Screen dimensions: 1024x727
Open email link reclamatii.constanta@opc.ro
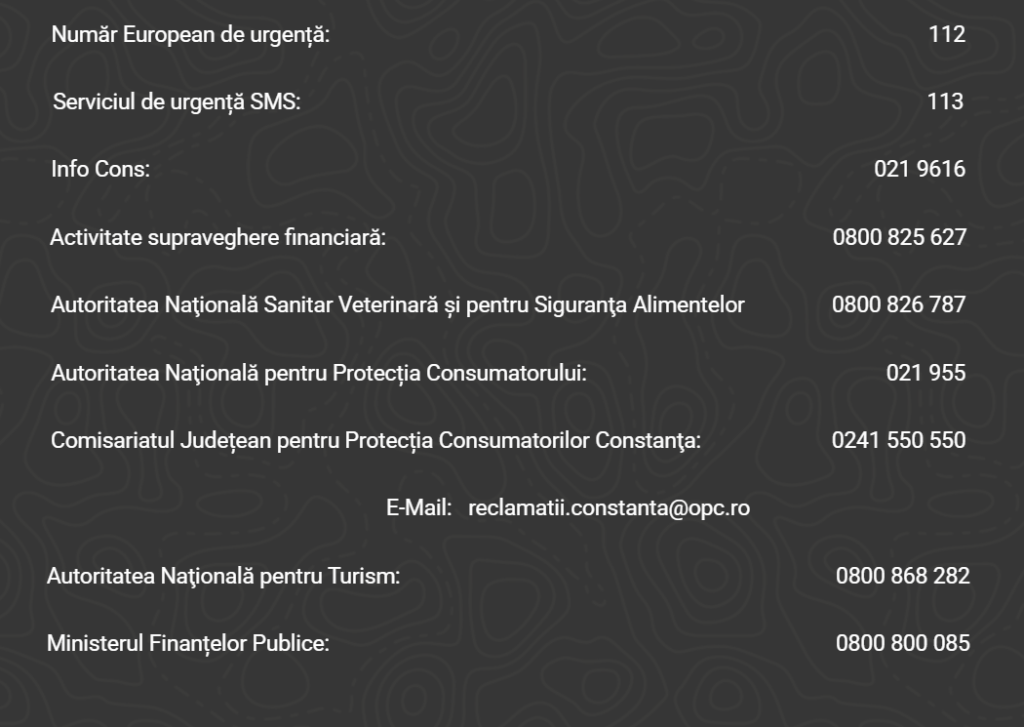click(608, 508)
